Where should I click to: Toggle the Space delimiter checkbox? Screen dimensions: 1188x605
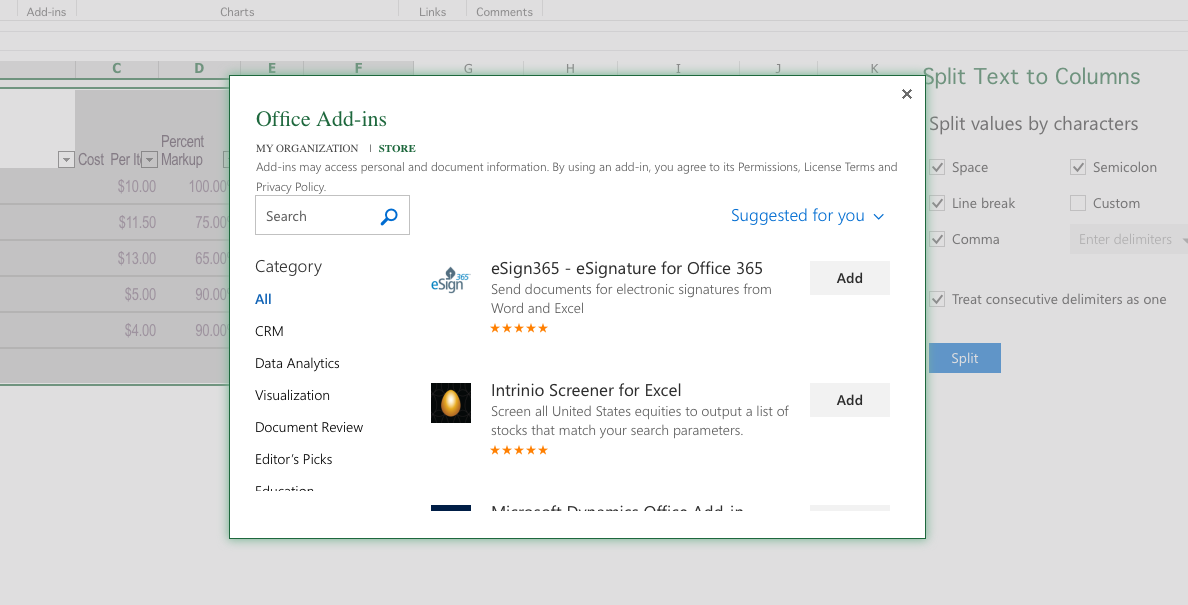point(937,167)
